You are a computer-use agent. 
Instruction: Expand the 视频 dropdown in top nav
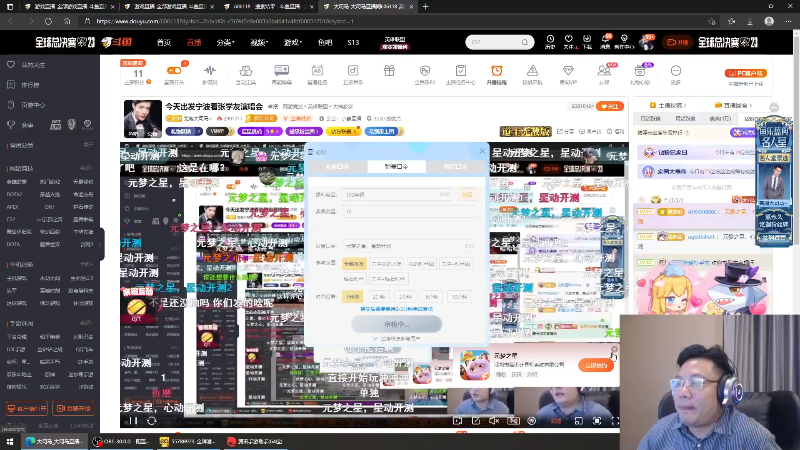click(x=259, y=42)
